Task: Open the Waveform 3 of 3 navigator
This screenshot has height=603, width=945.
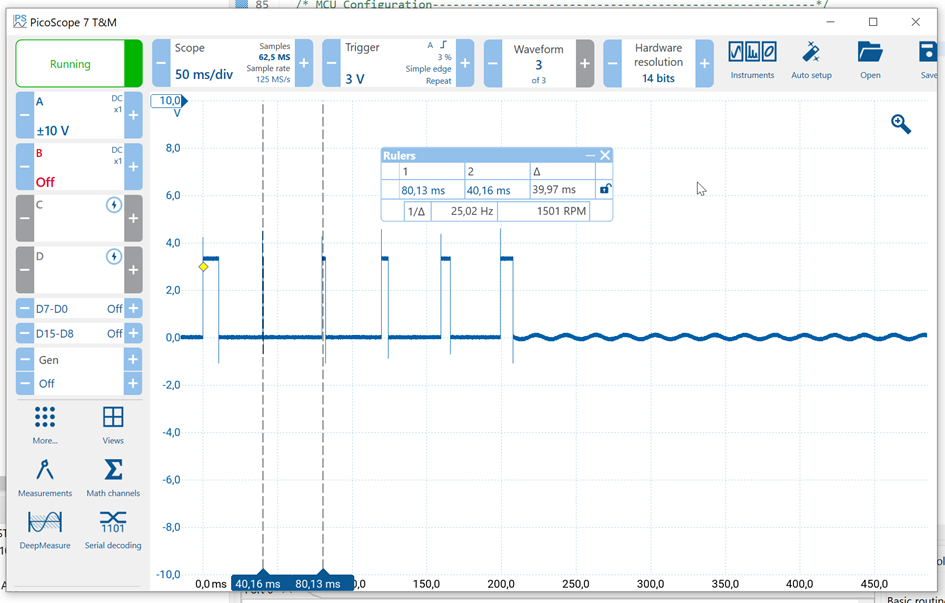Action: (x=539, y=63)
